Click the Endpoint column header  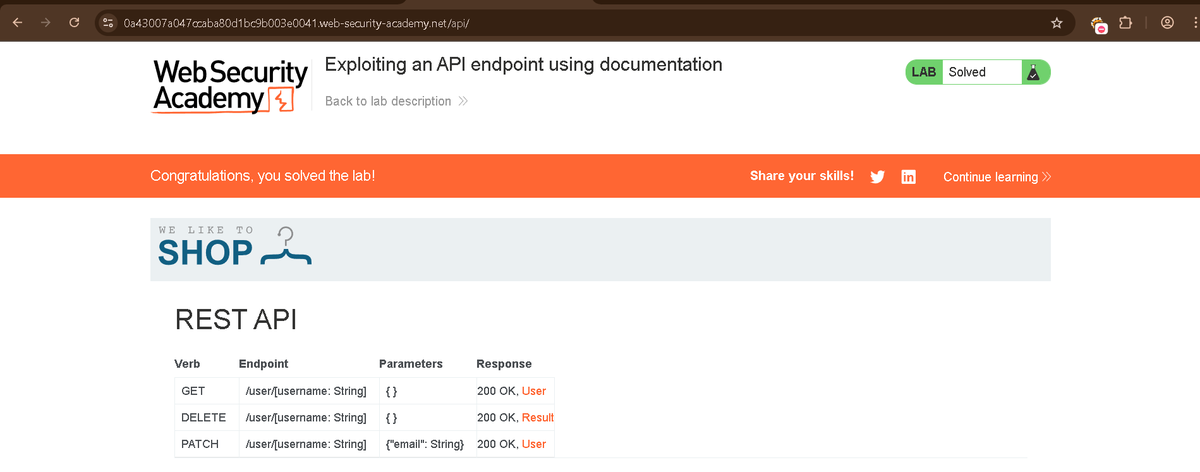coord(263,364)
